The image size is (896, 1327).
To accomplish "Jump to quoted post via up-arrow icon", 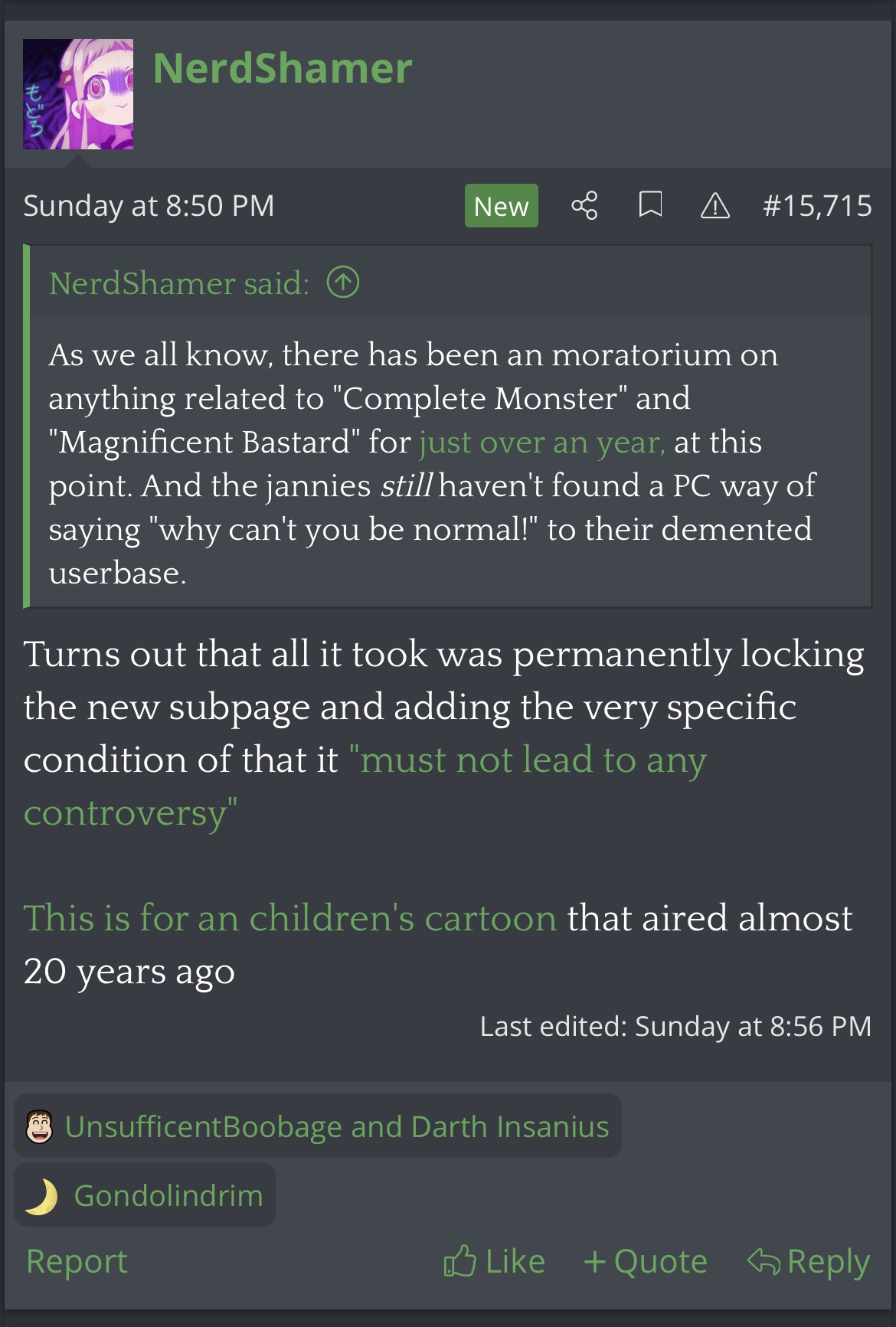I will point(343,283).
